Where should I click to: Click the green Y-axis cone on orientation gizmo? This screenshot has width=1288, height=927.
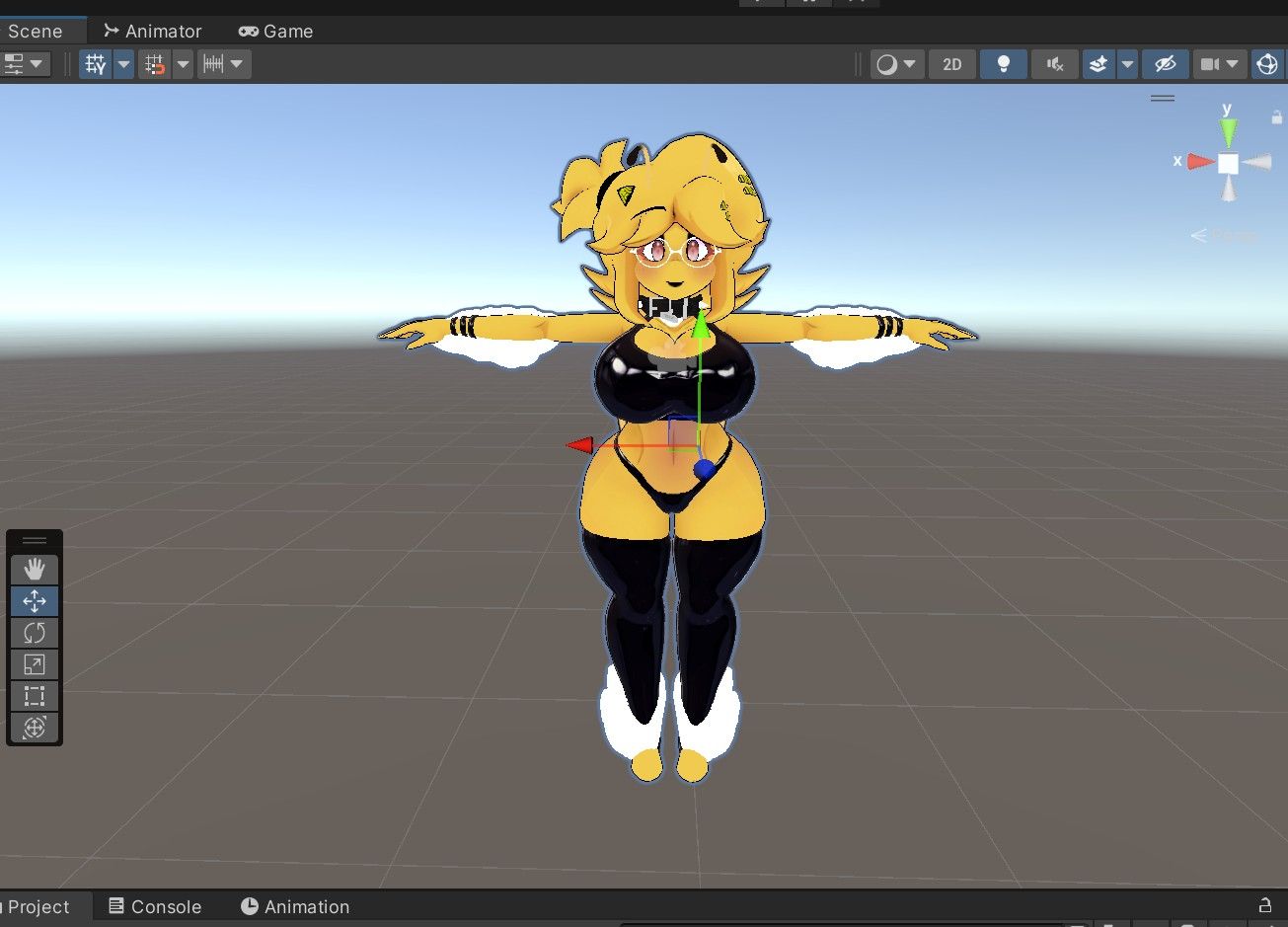click(x=1228, y=132)
